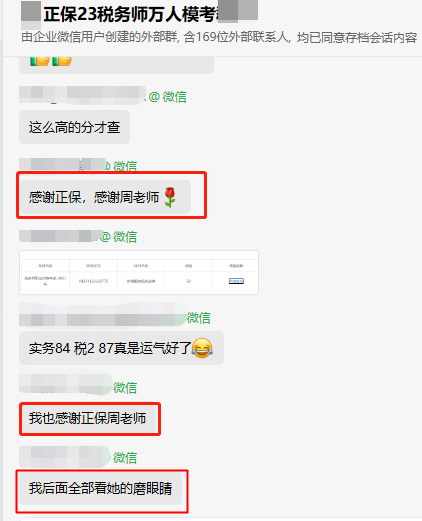422x521 pixels.
Task: Click the 微信 label above 我后面全部看她的磨眼睛
Action: click(125, 458)
